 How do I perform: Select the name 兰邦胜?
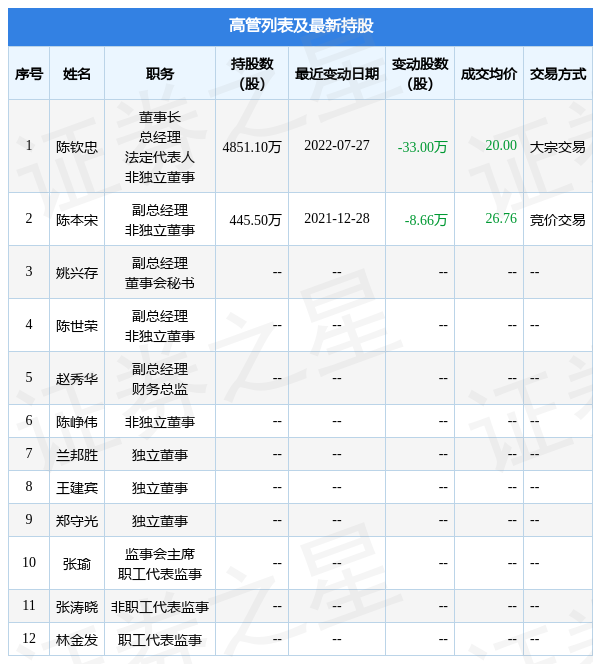click(x=77, y=455)
